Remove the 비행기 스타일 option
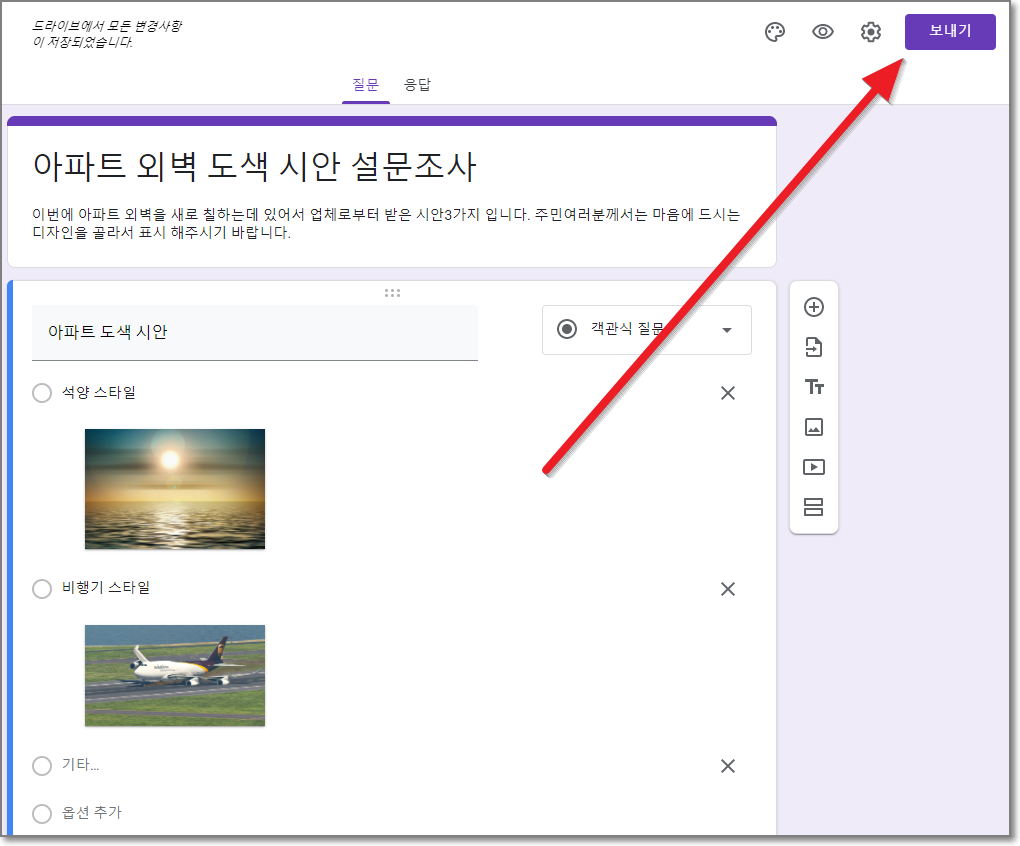 click(x=728, y=588)
